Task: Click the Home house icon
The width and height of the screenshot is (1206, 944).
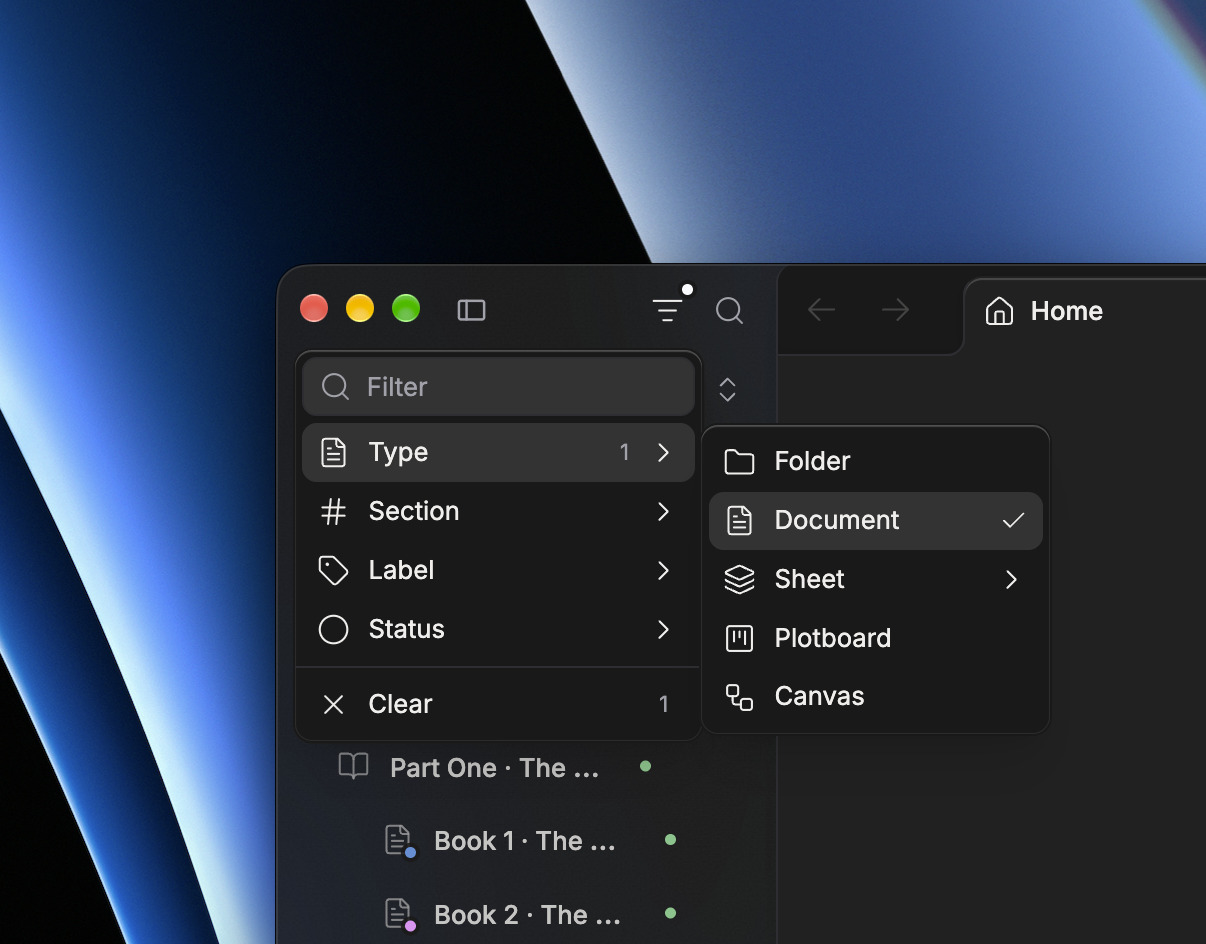Action: (999, 311)
